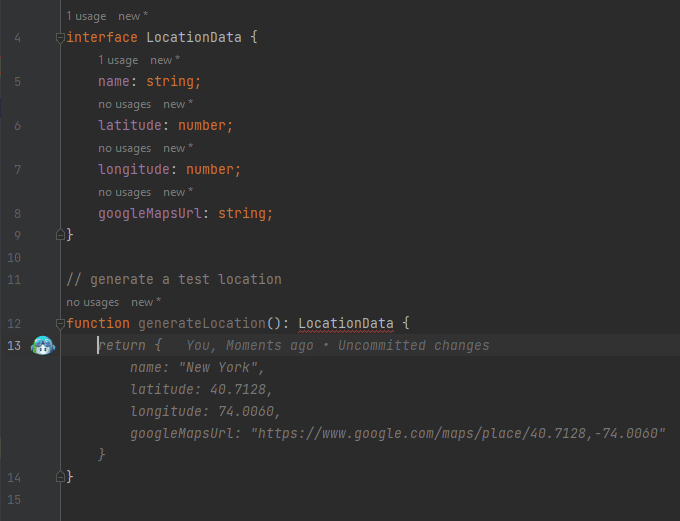
Task: Click 'new *' hint above generateLocation function
Action: click(x=146, y=302)
